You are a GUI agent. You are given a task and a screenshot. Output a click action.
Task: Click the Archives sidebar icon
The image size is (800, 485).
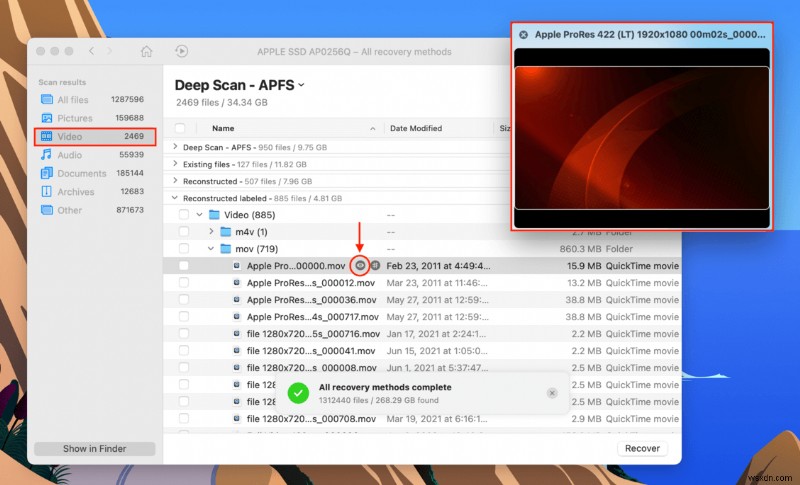point(46,192)
